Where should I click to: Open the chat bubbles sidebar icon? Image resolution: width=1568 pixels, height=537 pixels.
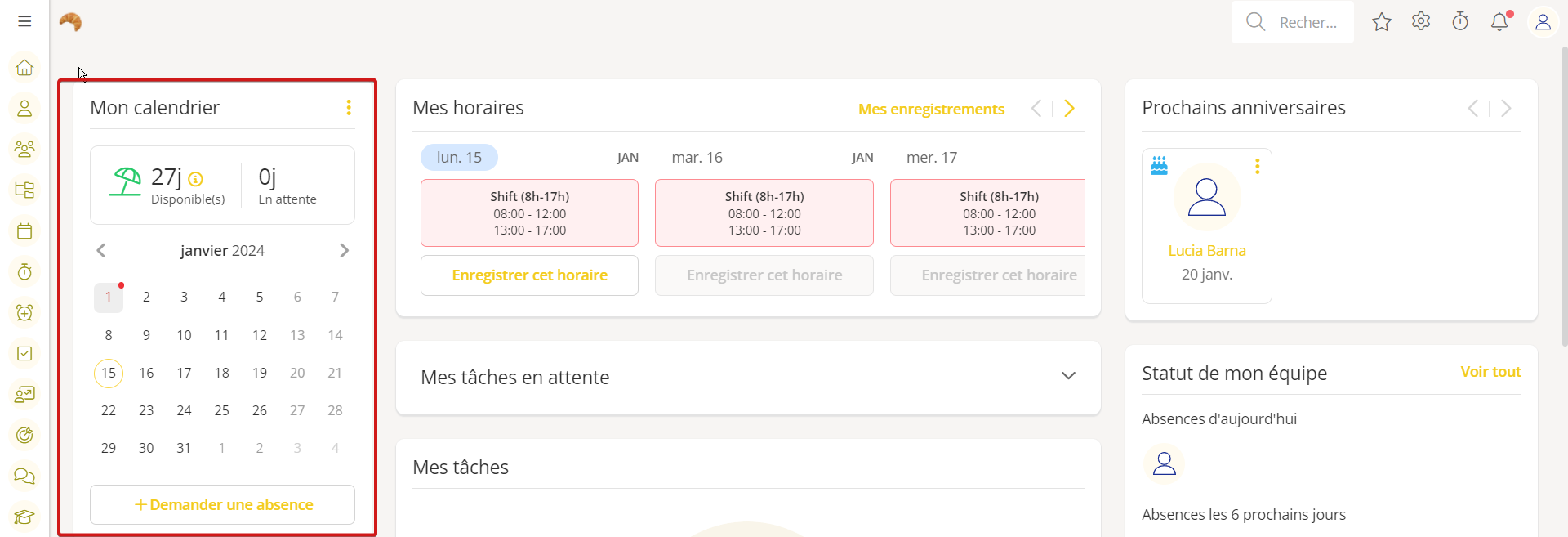(x=24, y=476)
